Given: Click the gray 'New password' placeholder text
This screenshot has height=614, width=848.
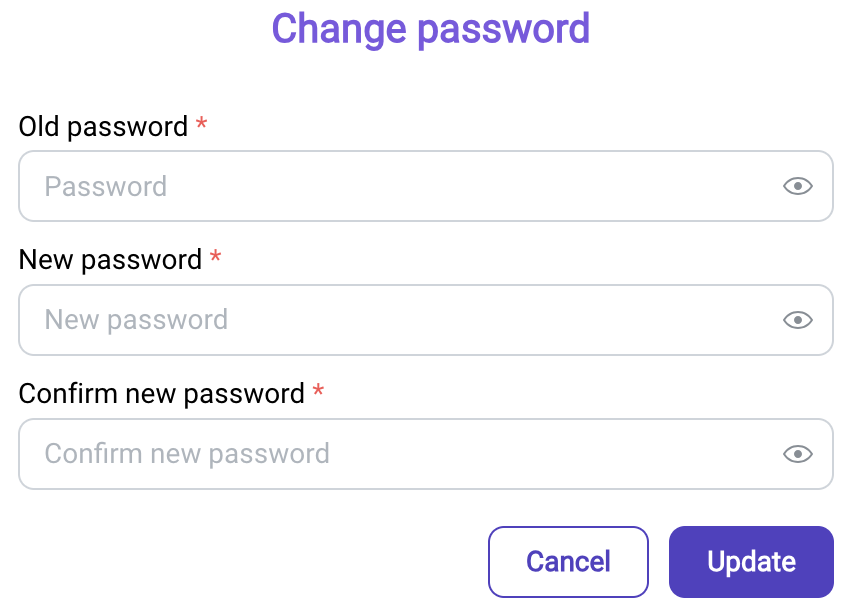Looking at the screenshot, I should pyautogui.click(x=136, y=320).
